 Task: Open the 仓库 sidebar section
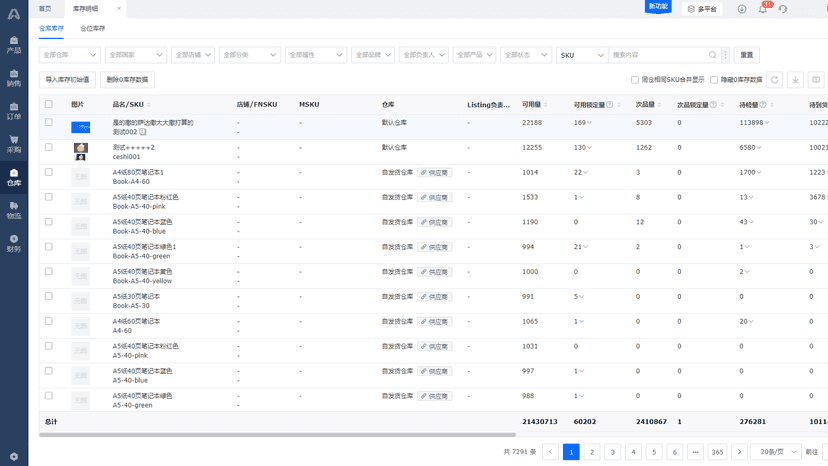14,178
